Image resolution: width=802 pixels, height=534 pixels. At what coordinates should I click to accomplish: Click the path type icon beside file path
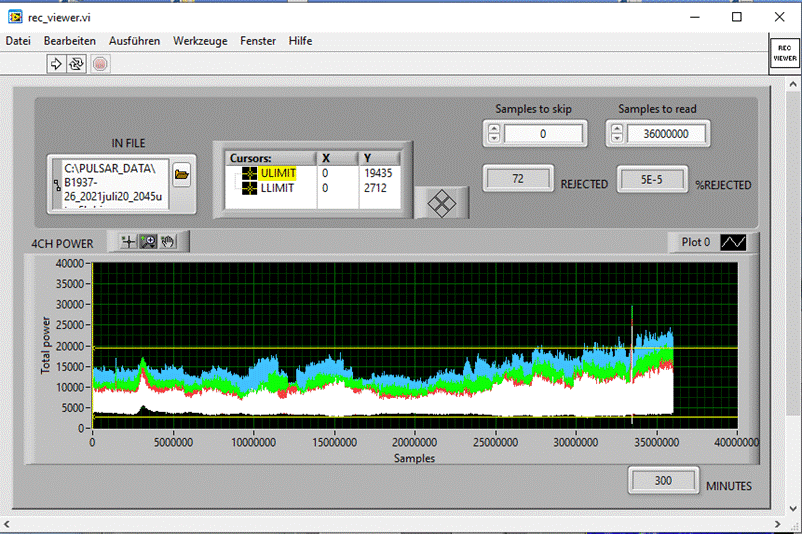point(57,186)
